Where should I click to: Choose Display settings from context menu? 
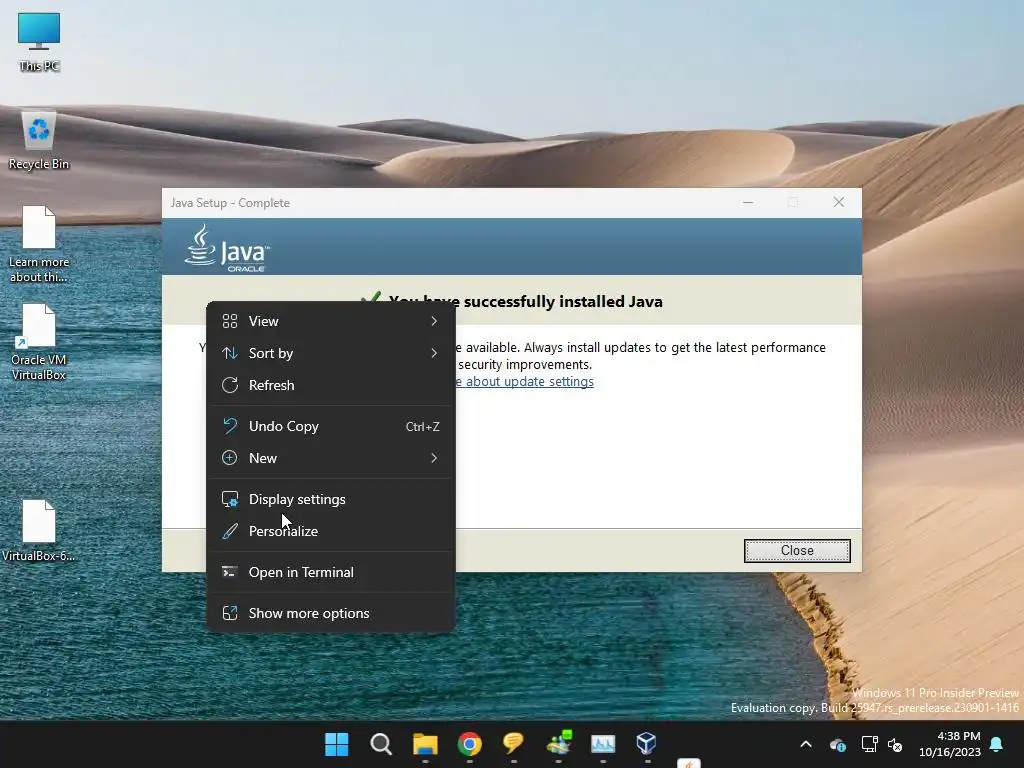tap(330, 500)
